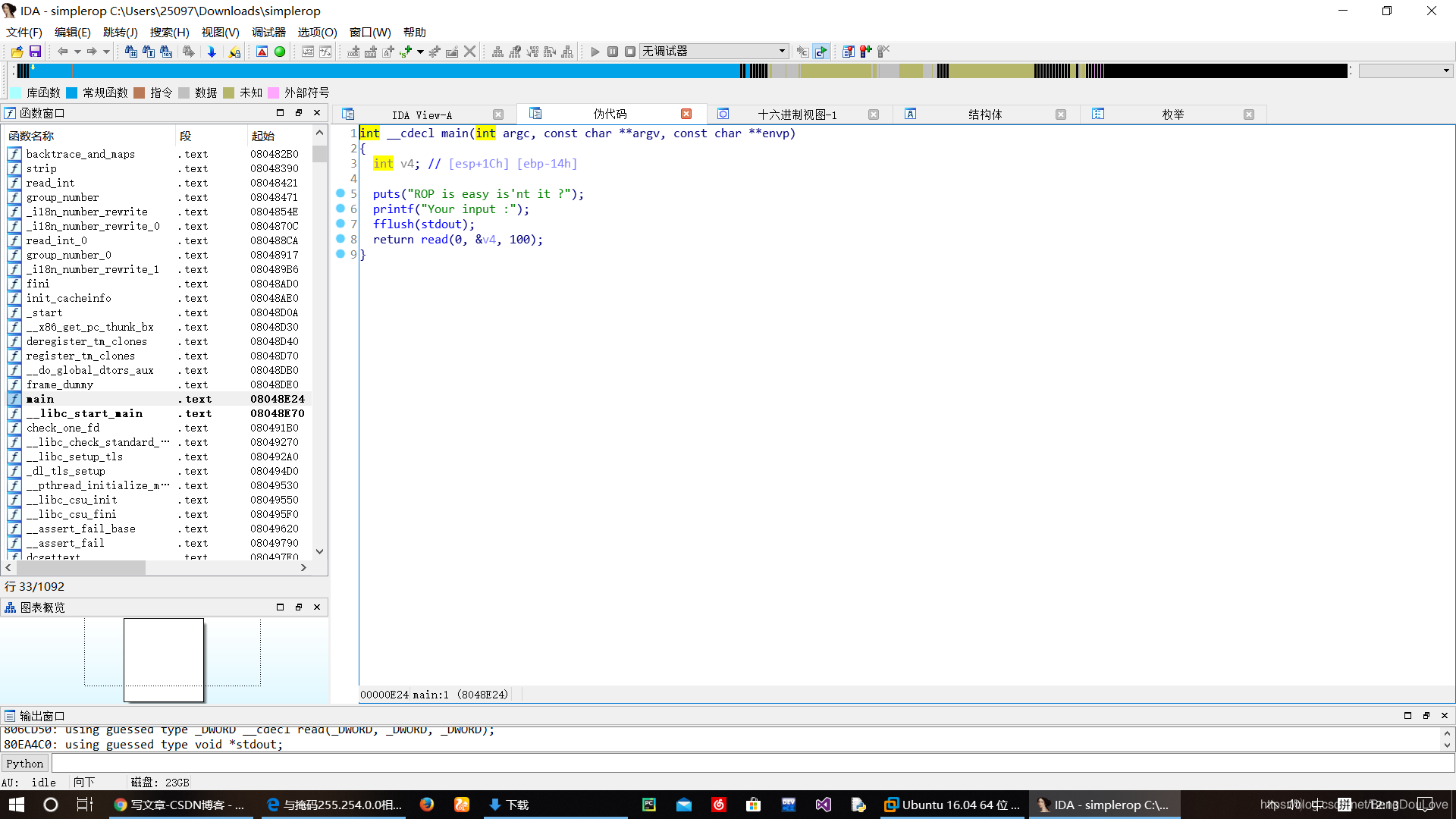The height and width of the screenshot is (819, 1456).
Task: Toggle breakpoint marker on line 8
Action: click(x=340, y=239)
